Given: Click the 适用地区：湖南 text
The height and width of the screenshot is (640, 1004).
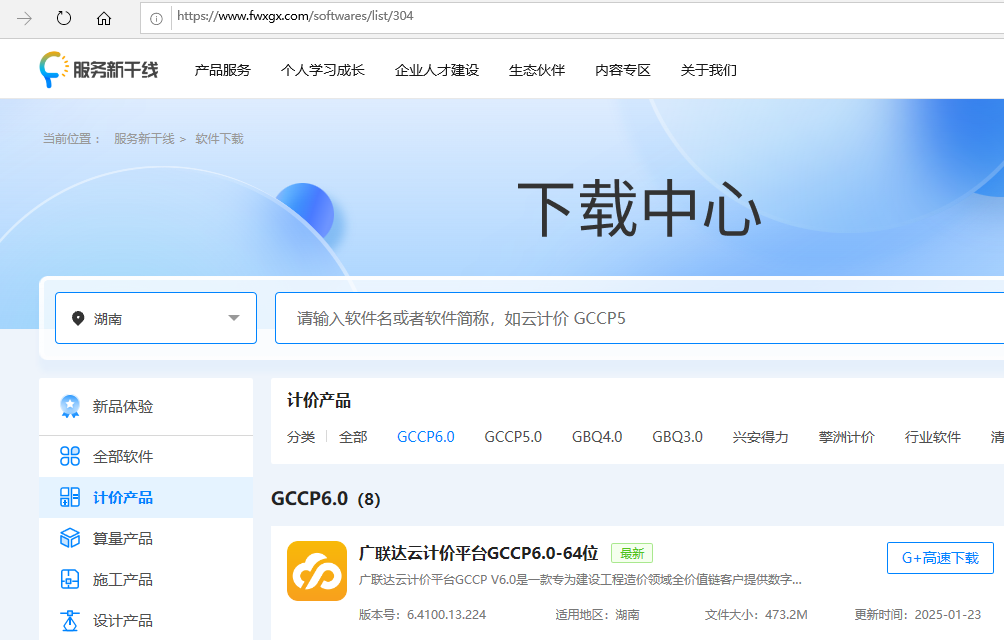Looking at the screenshot, I should (x=597, y=614).
